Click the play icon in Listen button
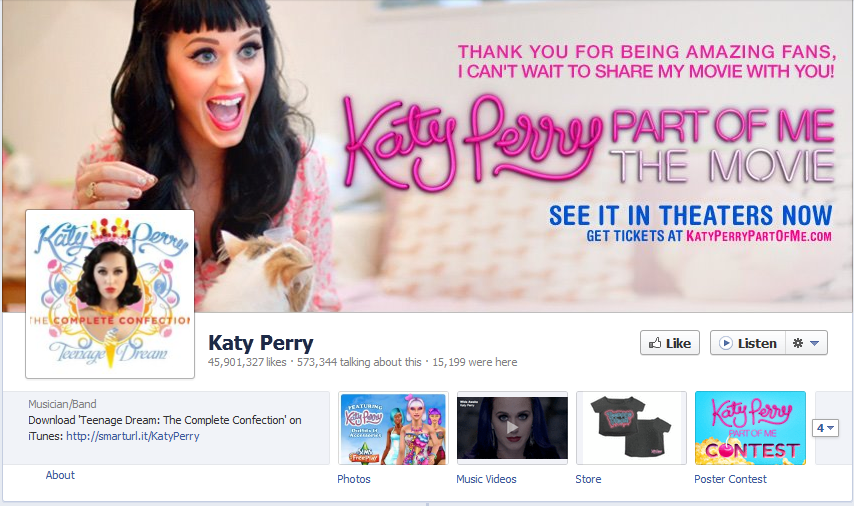Image resolution: width=854 pixels, height=506 pixels. tap(725, 343)
